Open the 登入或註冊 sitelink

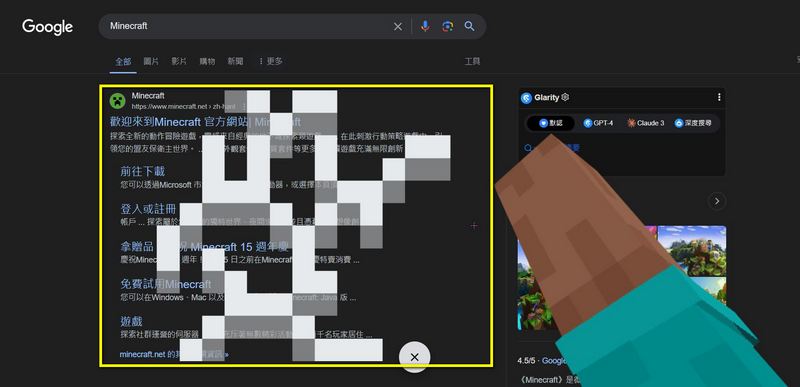tap(148, 209)
